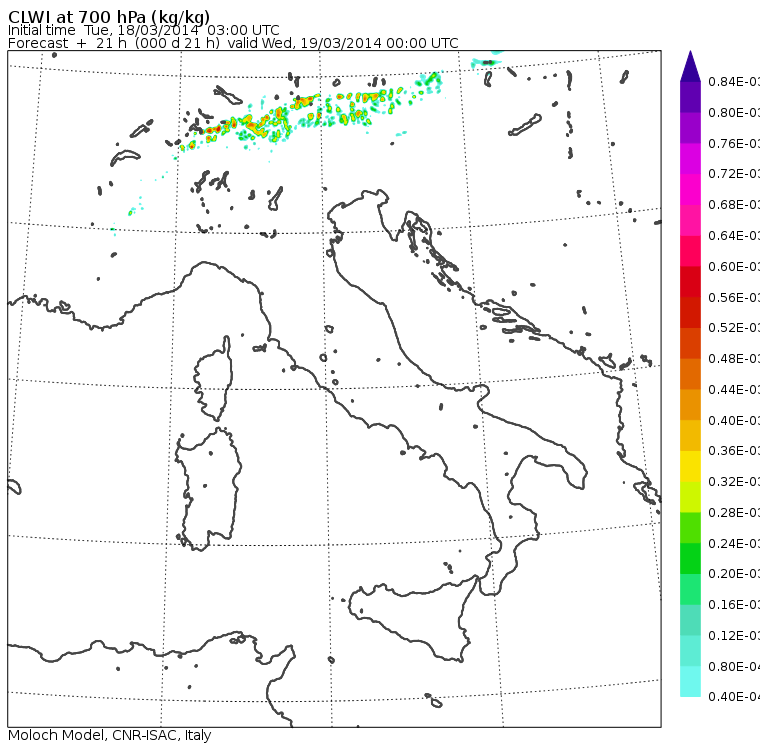Select the yellow segment between 0.32E-03 and 0.36E-03
Screen dimensions: 760x749
tap(690, 466)
